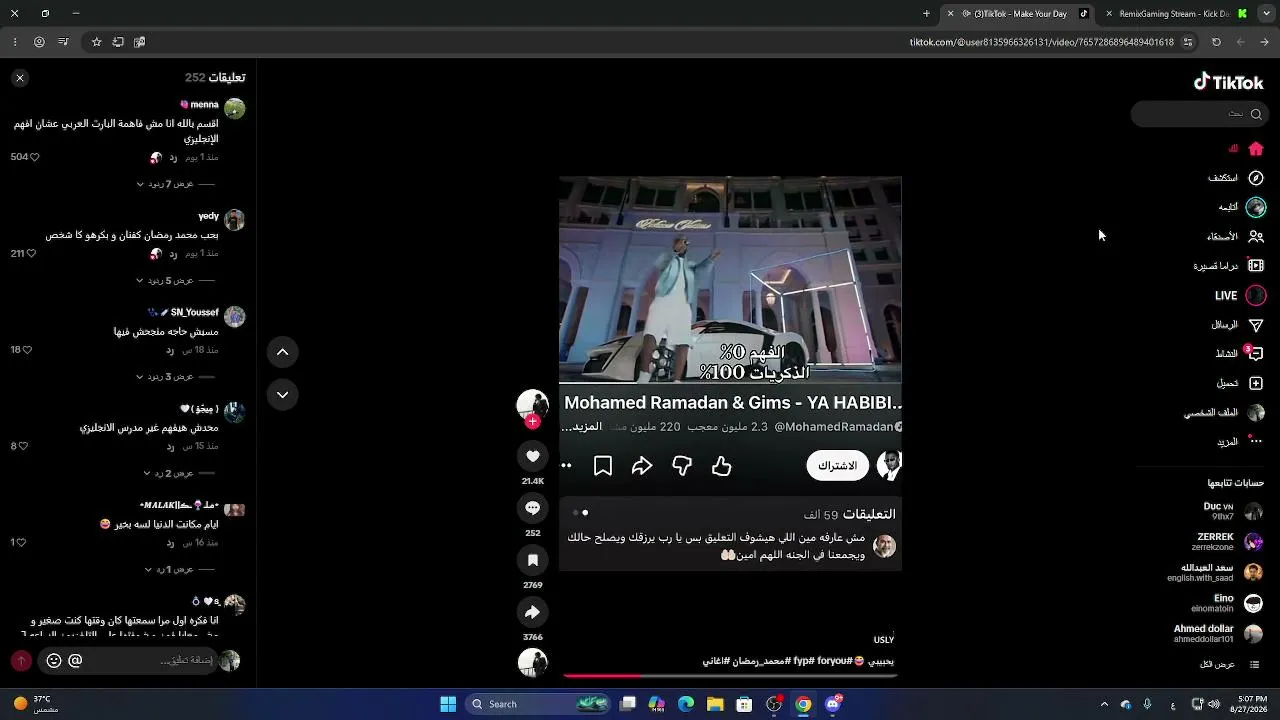Open the spinning sound disc below share
The width and height of the screenshot is (1280, 720).
click(533, 661)
